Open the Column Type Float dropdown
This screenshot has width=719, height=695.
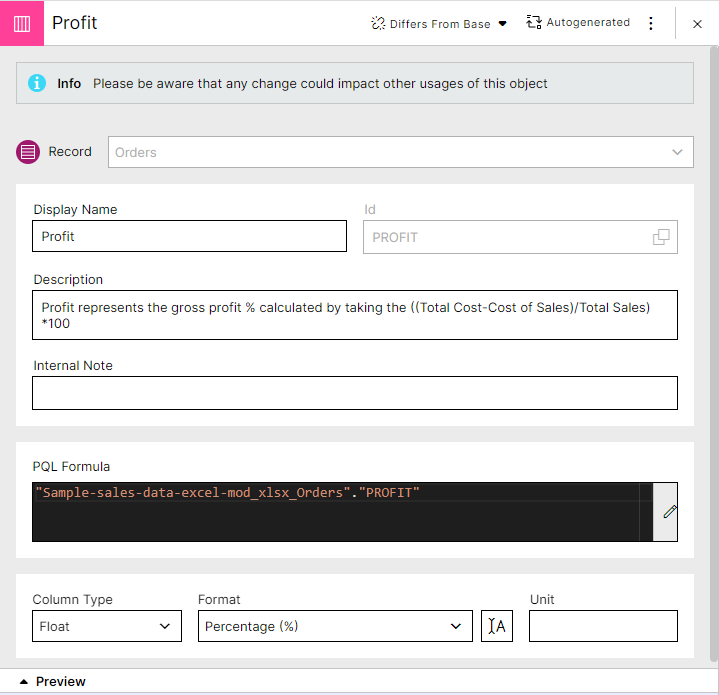(x=107, y=626)
